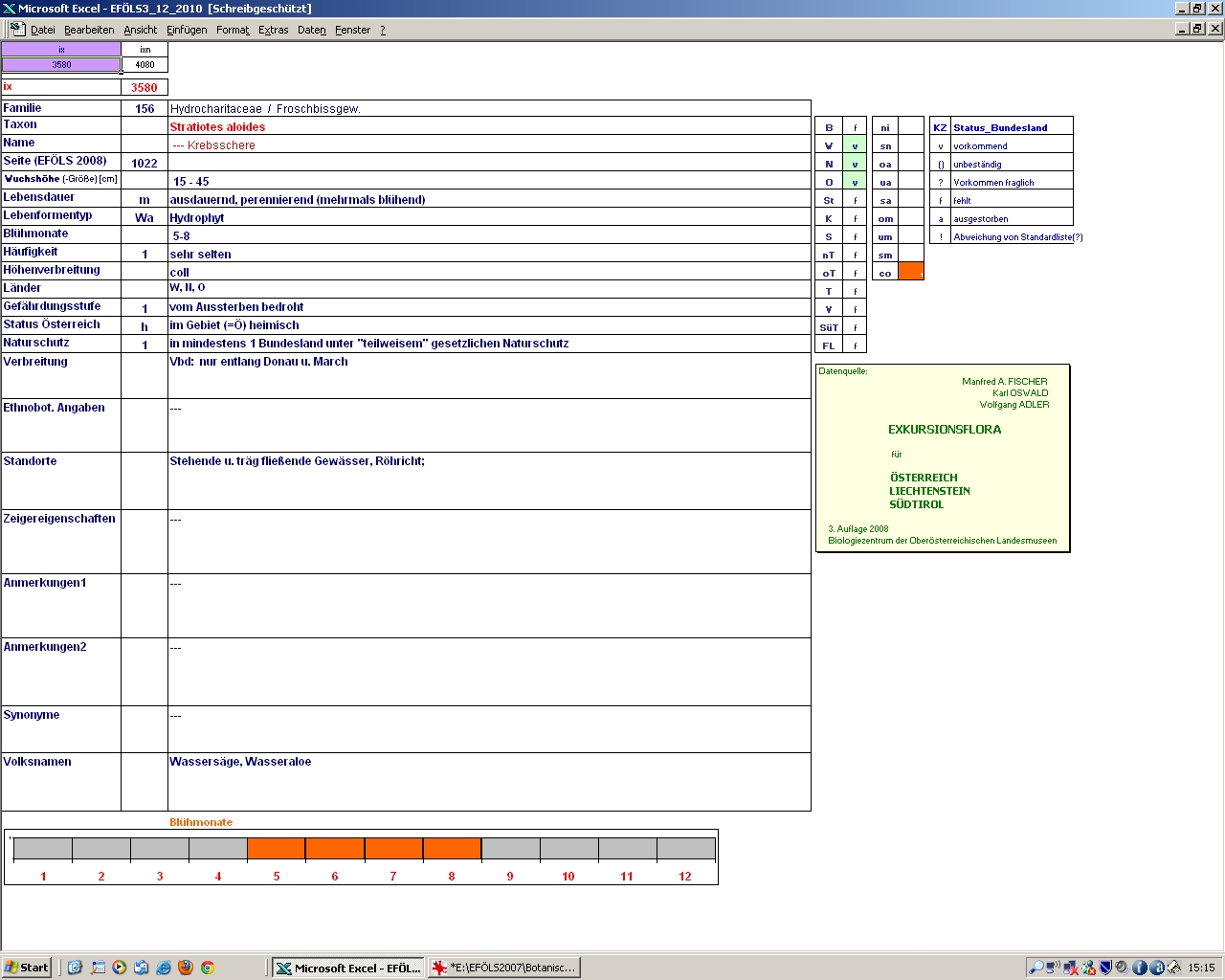
Task: Open the ? help menu
Action: [x=383, y=30]
